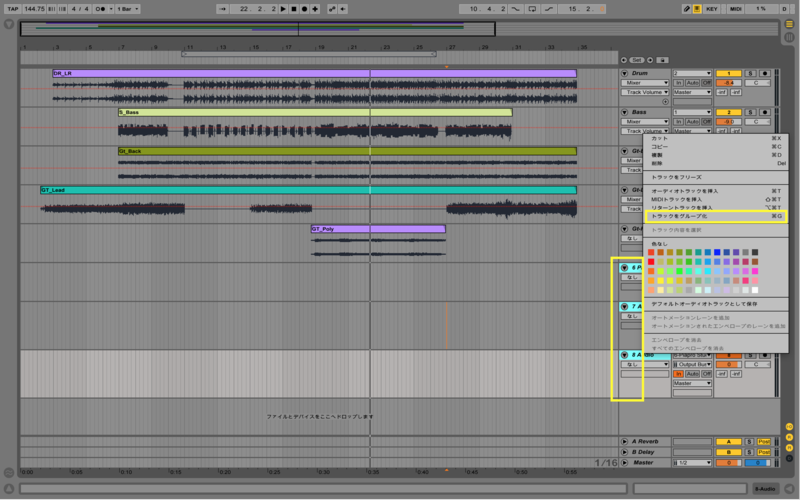Toggle A Reverb return activator
This screenshot has height=500, width=800.
pos(729,442)
